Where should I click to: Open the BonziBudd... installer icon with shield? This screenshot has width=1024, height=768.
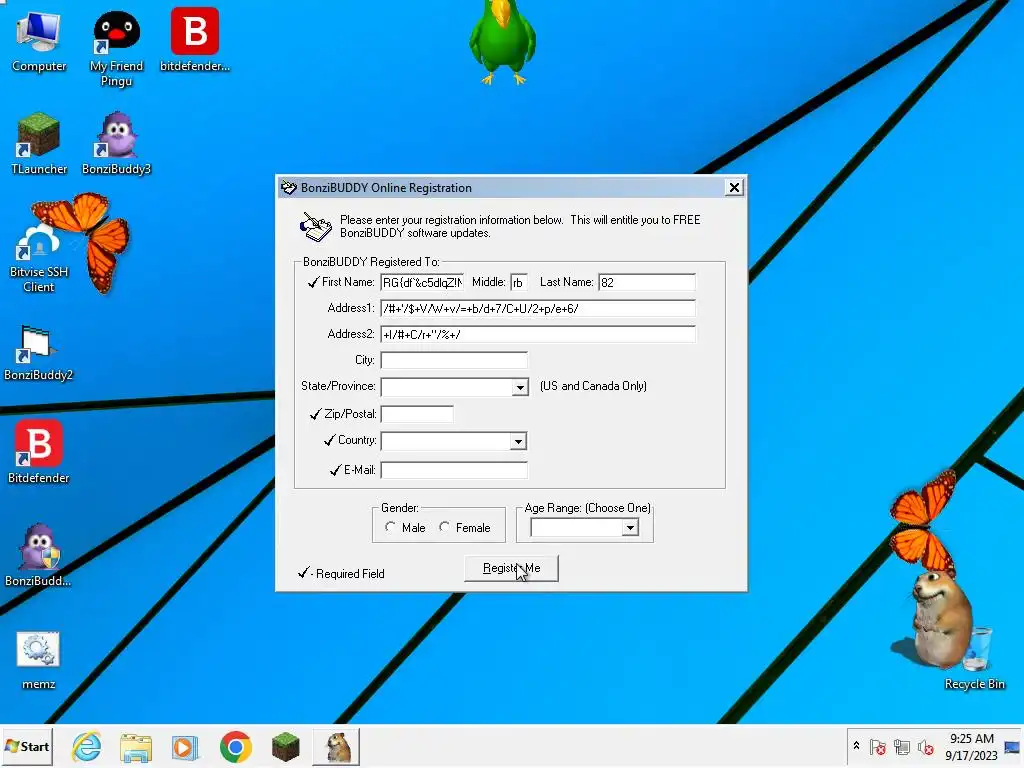(x=39, y=555)
